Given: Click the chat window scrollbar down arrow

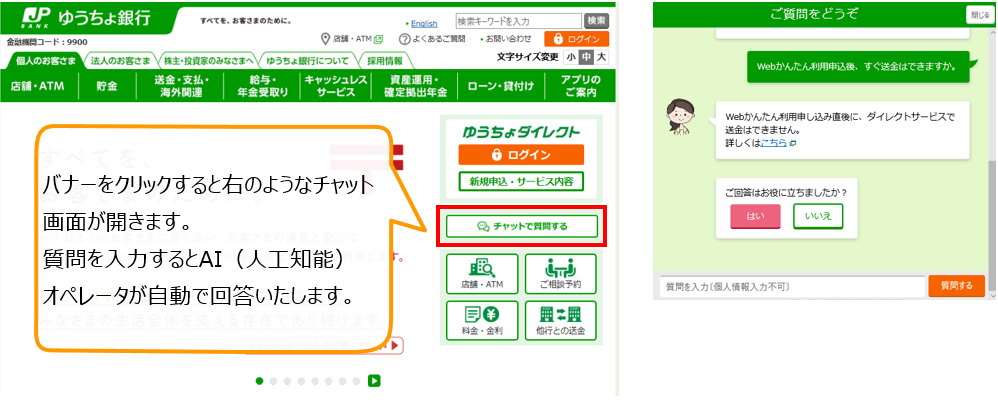Looking at the screenshot, I should click(x=994, y=295).
